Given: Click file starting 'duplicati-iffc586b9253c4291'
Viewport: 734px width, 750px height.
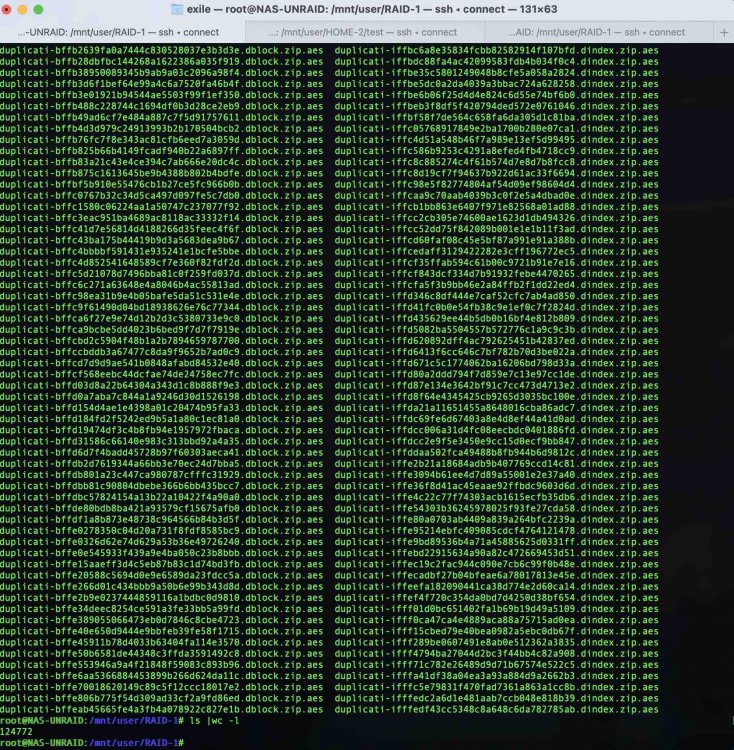Looking at the screenshot, I should point(496,151).
